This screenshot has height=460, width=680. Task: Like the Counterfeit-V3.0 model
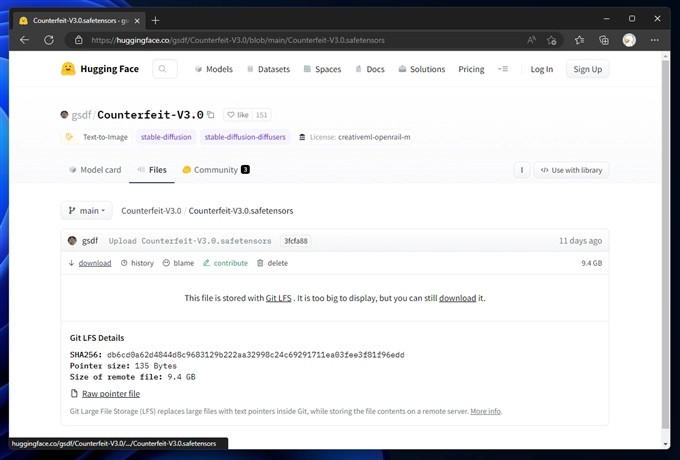click(x=238, y=115)
